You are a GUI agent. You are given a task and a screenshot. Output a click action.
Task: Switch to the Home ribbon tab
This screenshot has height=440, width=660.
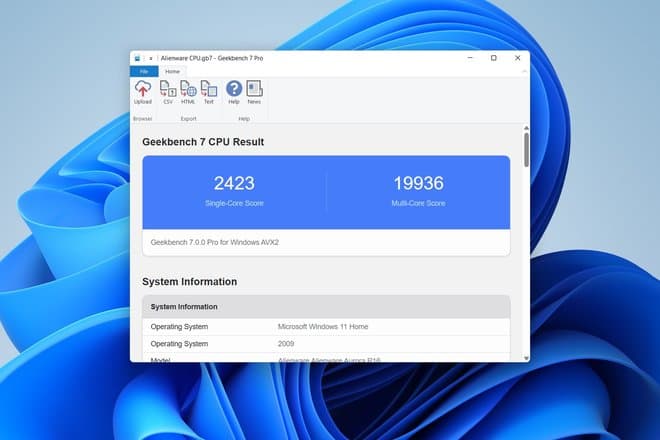(172, 72)
